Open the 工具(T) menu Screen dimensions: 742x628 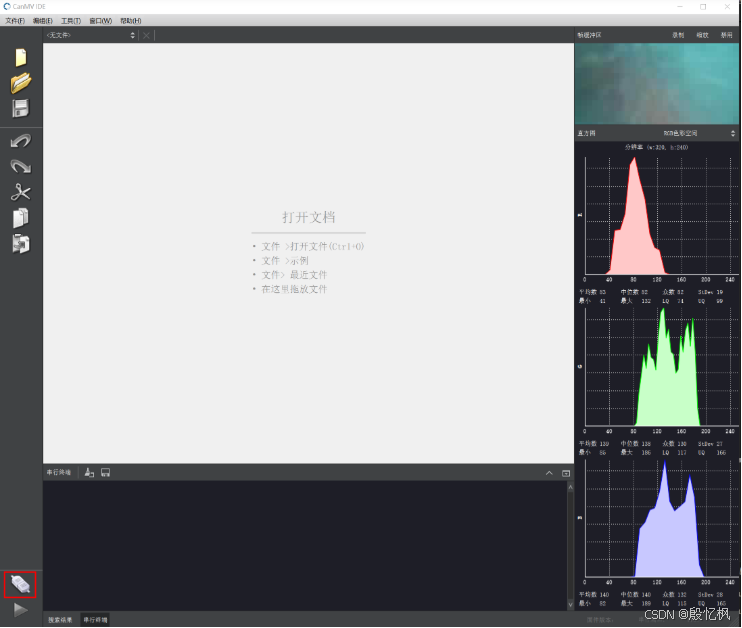pyautogui.click(x=71, y=21)
